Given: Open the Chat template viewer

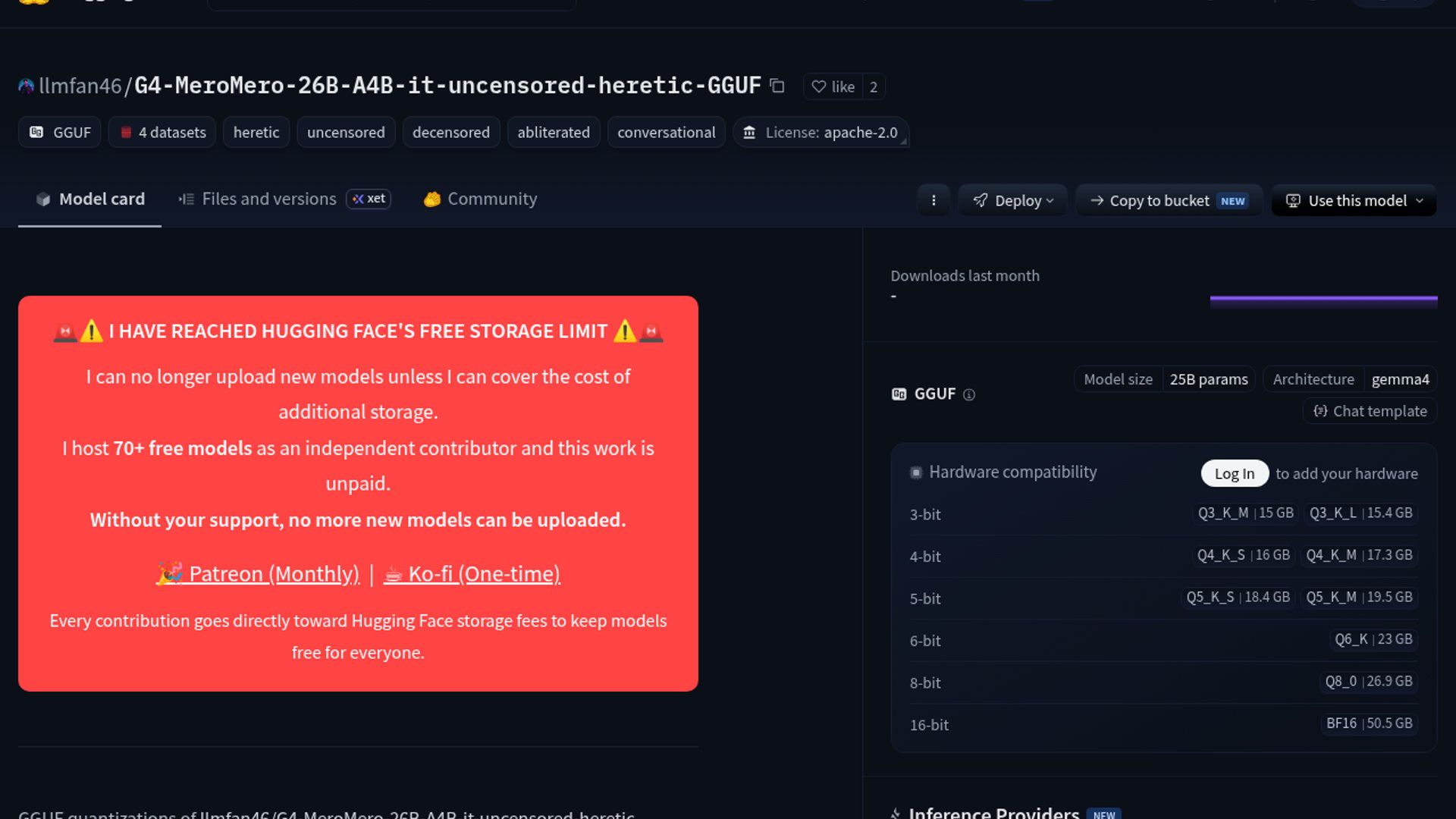Looking at the screenshot, I should coord(1370,411).
